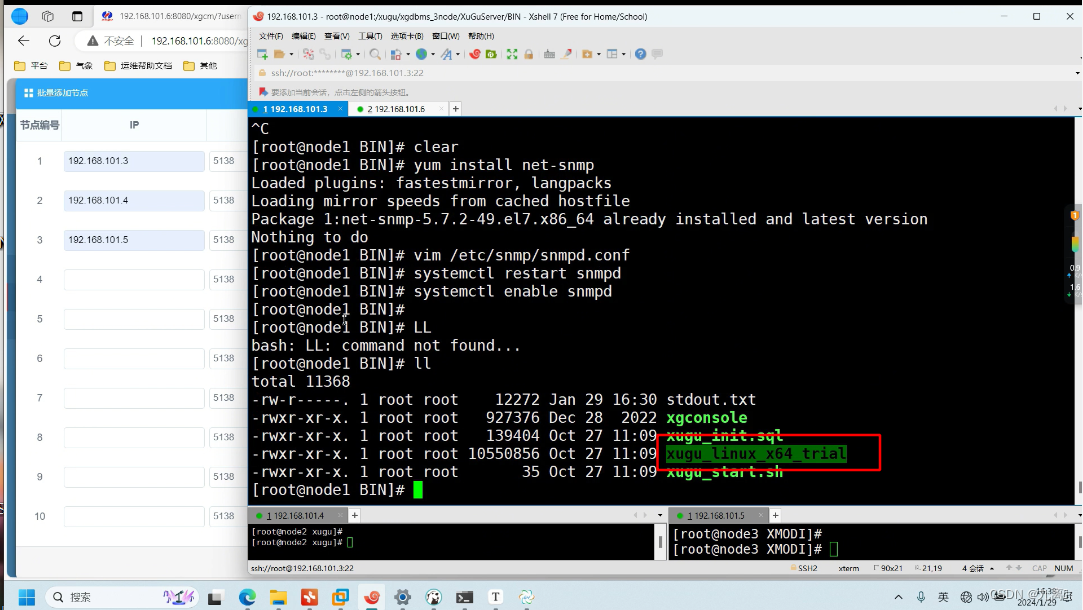Toggle full screen with green arrows icon
This screenshot has height=610, width=1083.
tap(512, 54)
